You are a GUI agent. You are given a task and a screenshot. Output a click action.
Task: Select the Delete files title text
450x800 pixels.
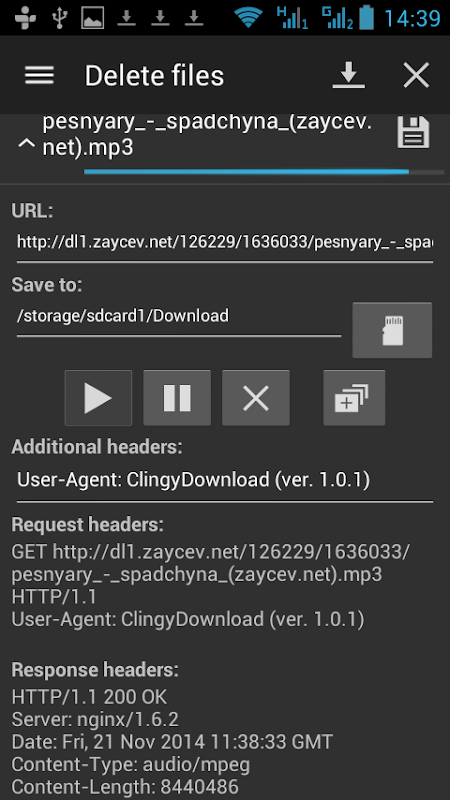click(x=154, y=76)
